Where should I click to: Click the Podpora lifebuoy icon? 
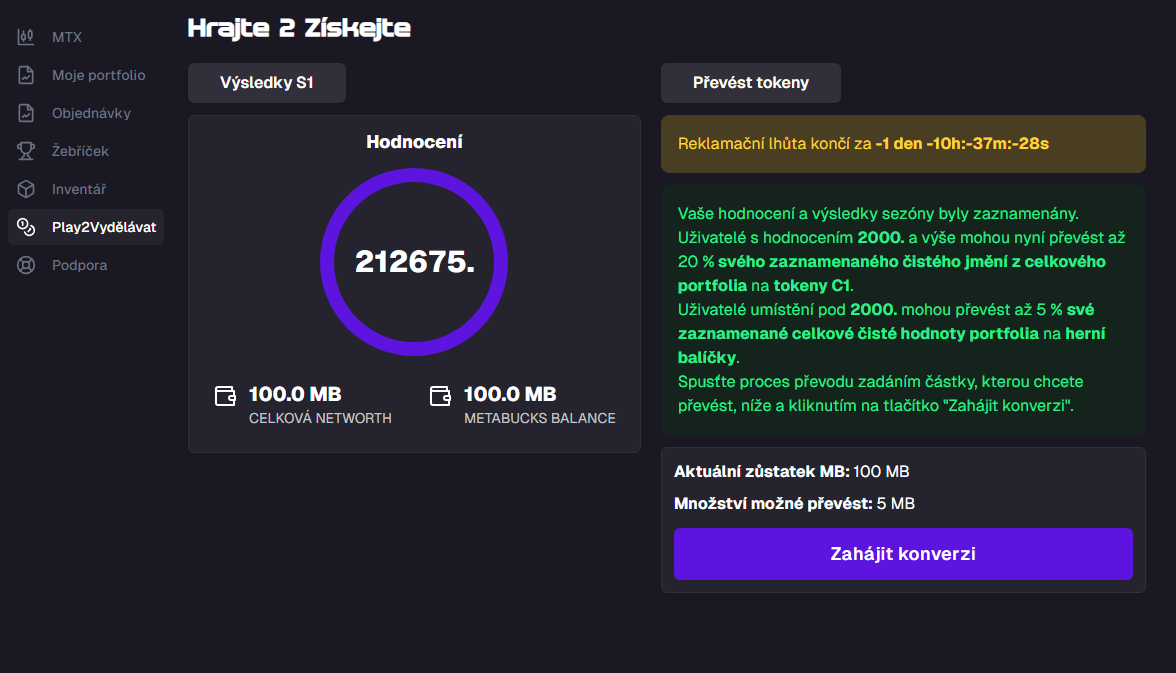coord(26,265)
